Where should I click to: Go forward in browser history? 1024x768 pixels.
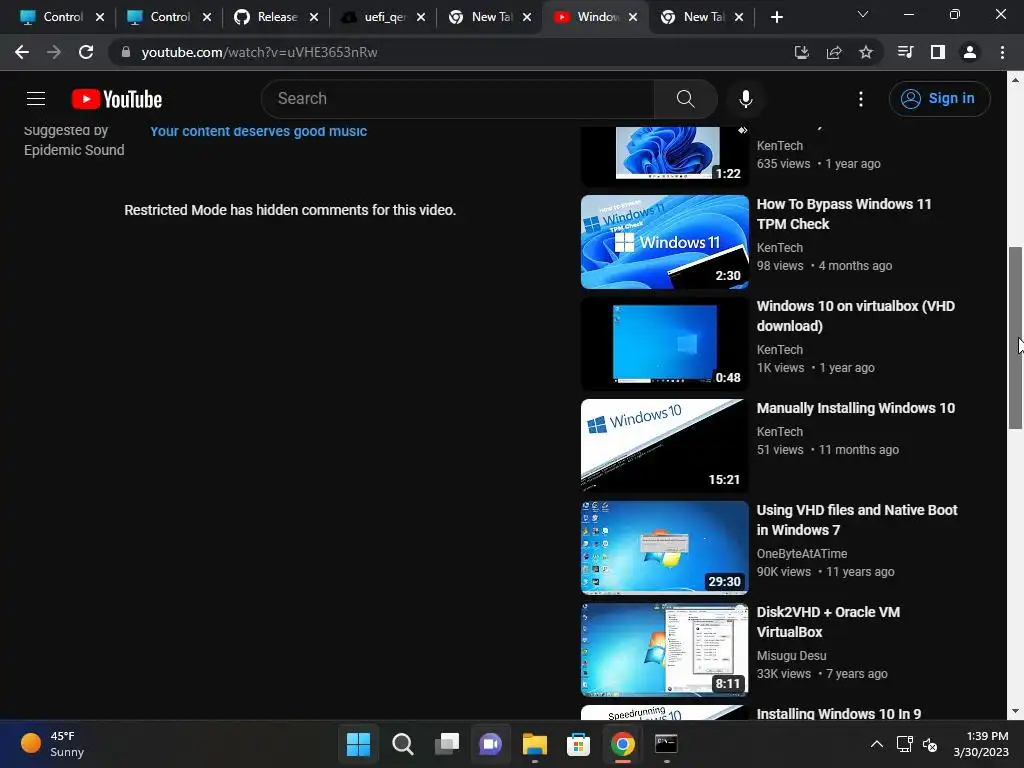pyautogui.click(x=54, y=52)
